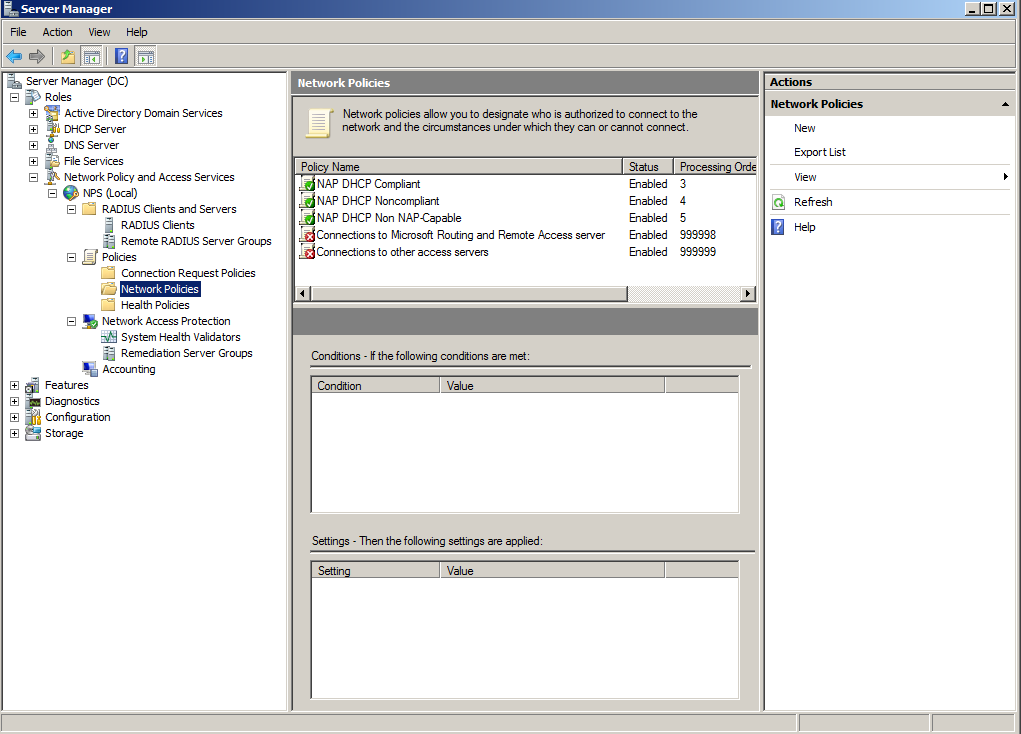Open the Action menu

coord(57,32)
